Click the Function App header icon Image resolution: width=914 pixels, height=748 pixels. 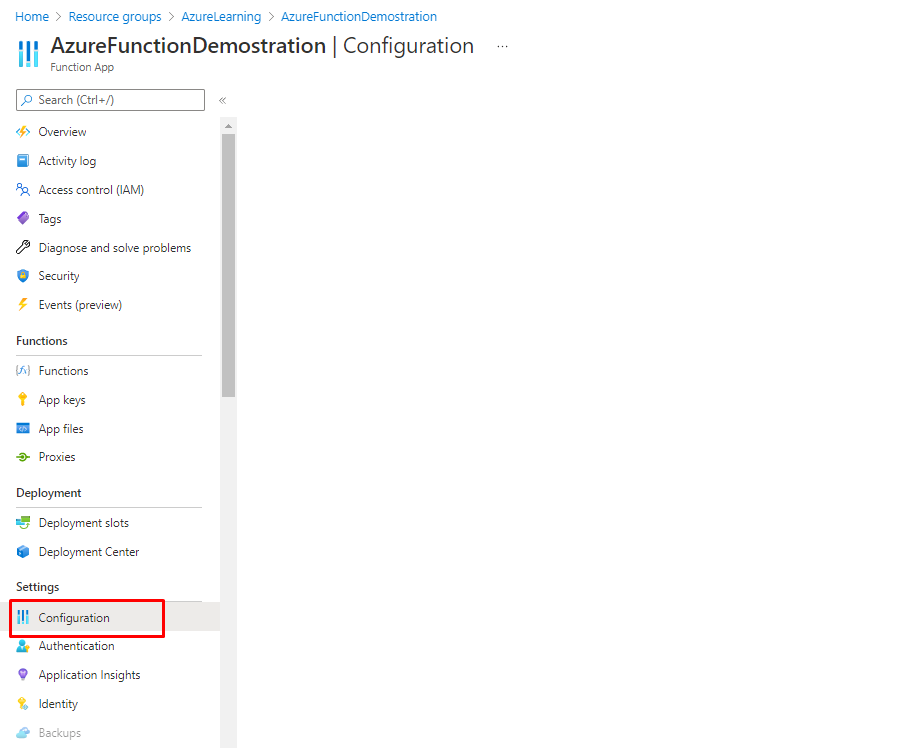pos(28,54)
